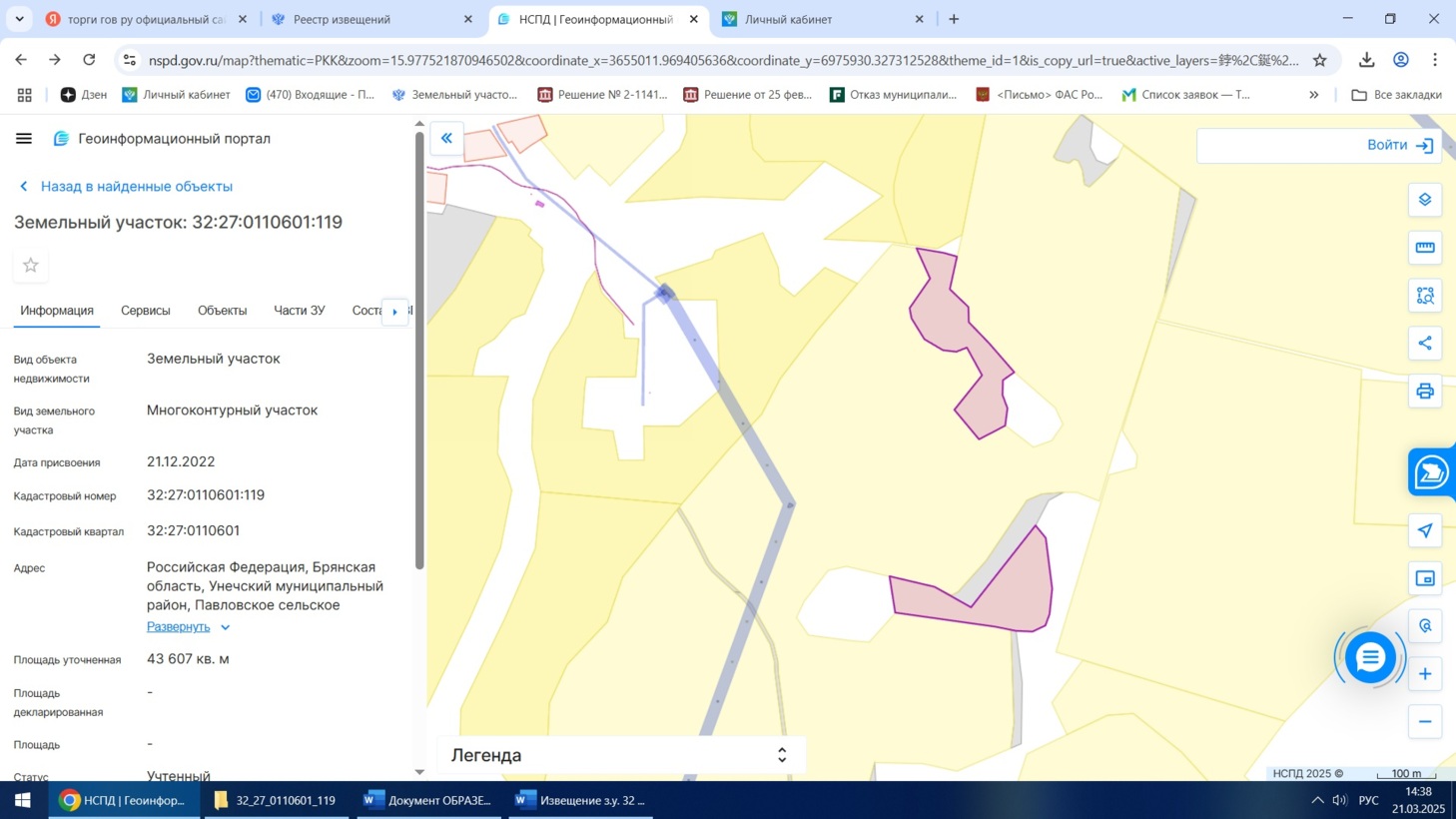This screenshot has width=1456, height=819.
Task: Open the Части ЗУ tab
Action: click(299, 311)
